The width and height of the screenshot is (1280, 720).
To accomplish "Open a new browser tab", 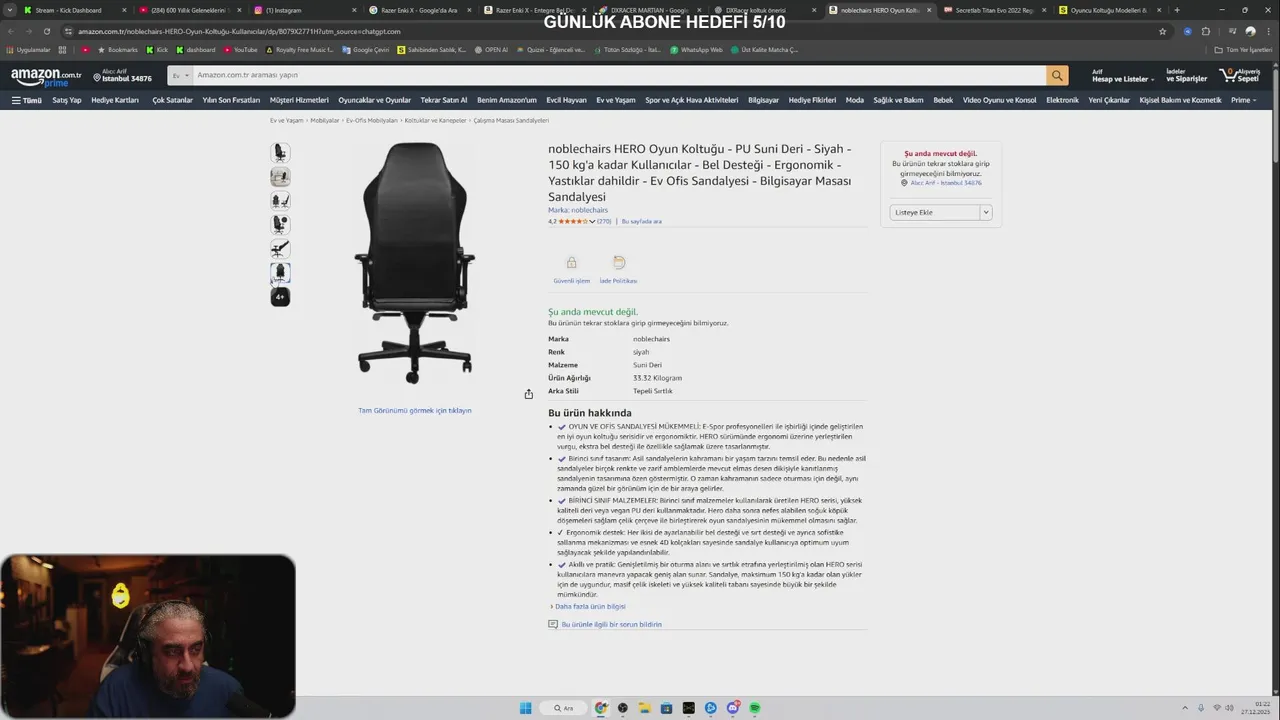I will (1176, 10).
